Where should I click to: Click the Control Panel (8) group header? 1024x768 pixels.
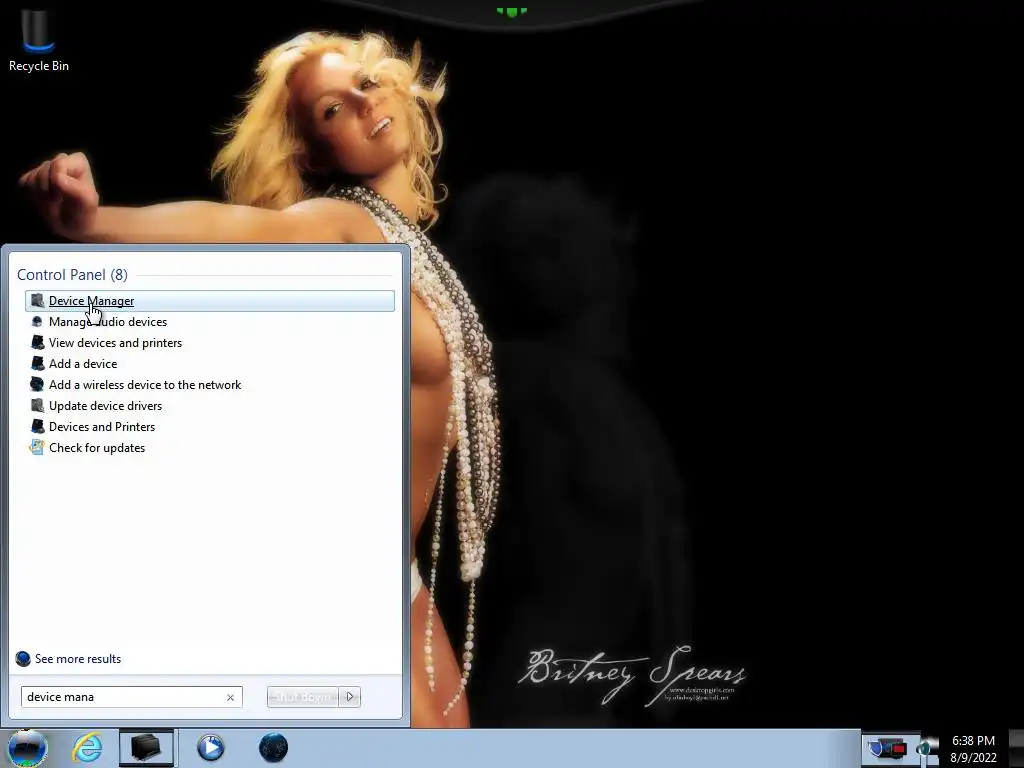point(72,275)
